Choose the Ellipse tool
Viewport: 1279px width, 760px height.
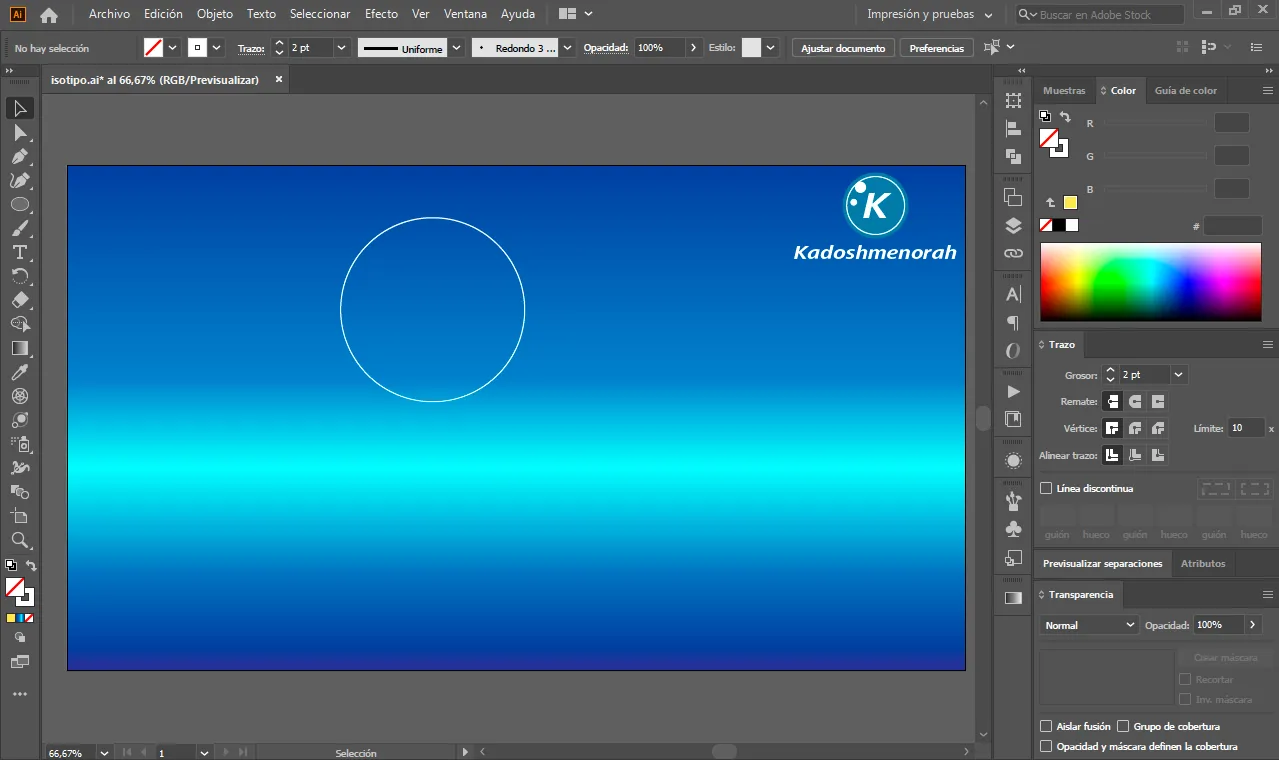click(19, 205)
